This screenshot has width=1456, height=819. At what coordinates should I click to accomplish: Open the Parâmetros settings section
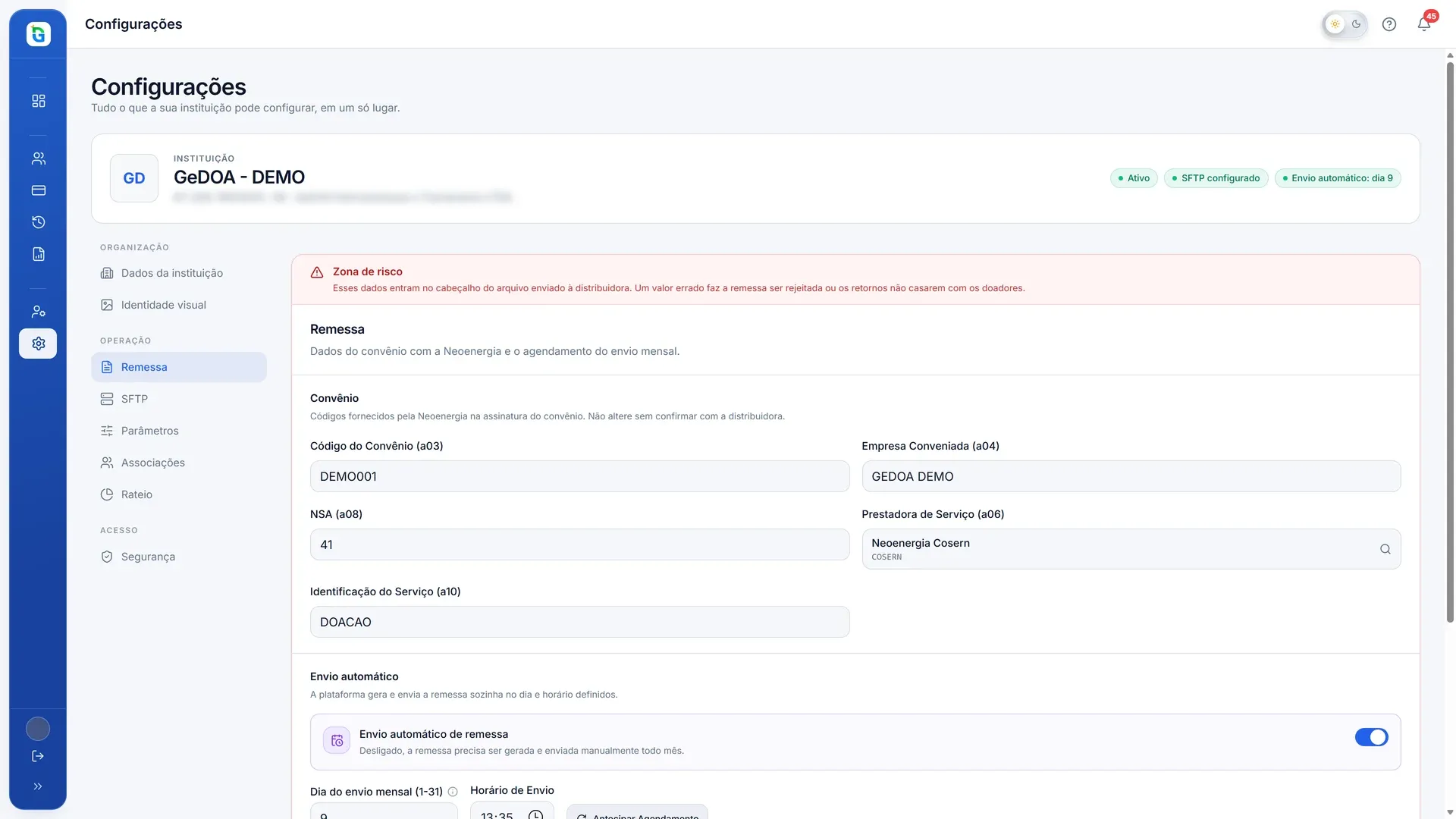[x=179, y=431]
